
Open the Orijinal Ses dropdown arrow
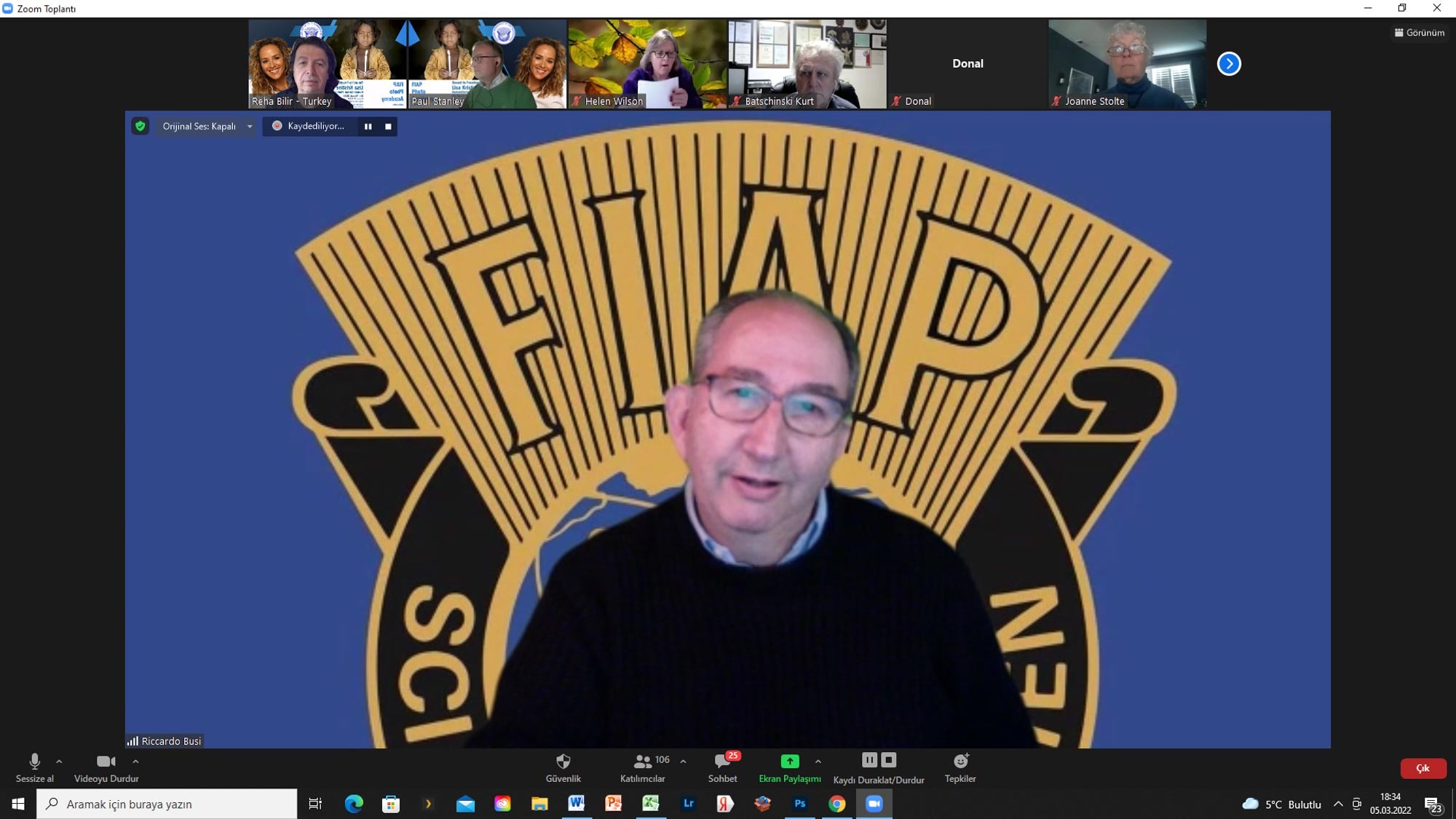pos(250,127)
